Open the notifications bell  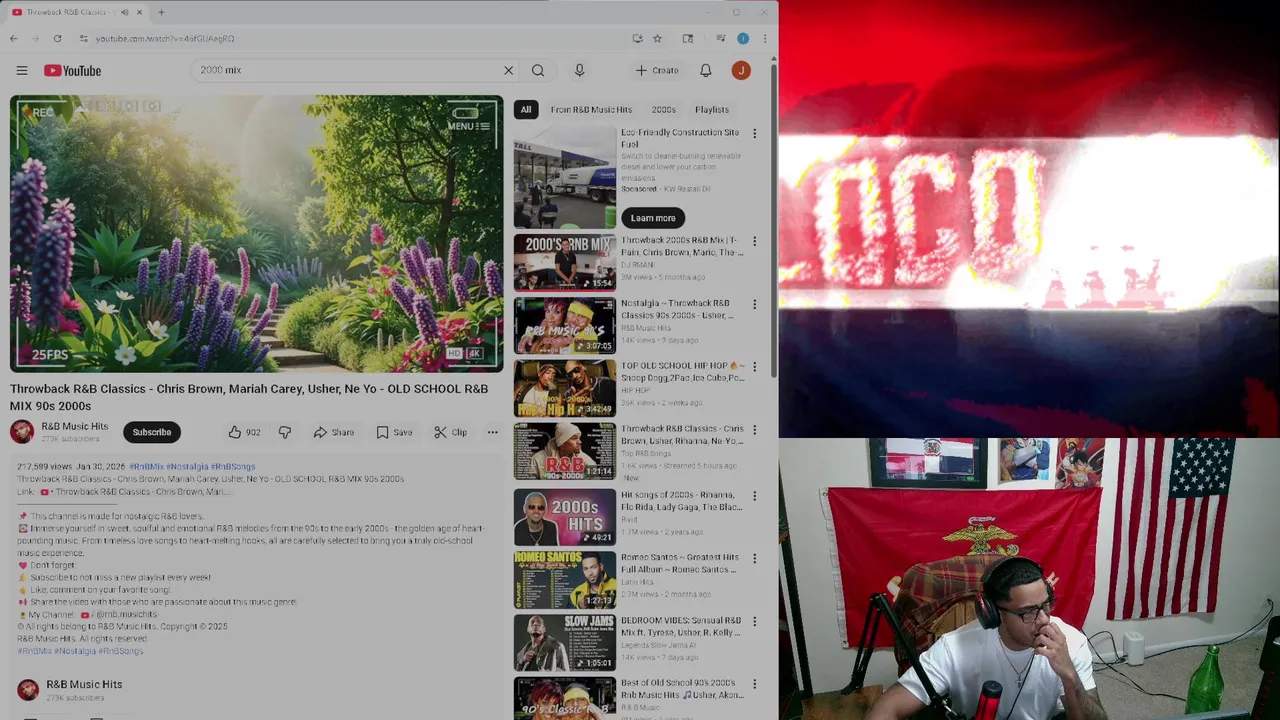click(706, 70)
